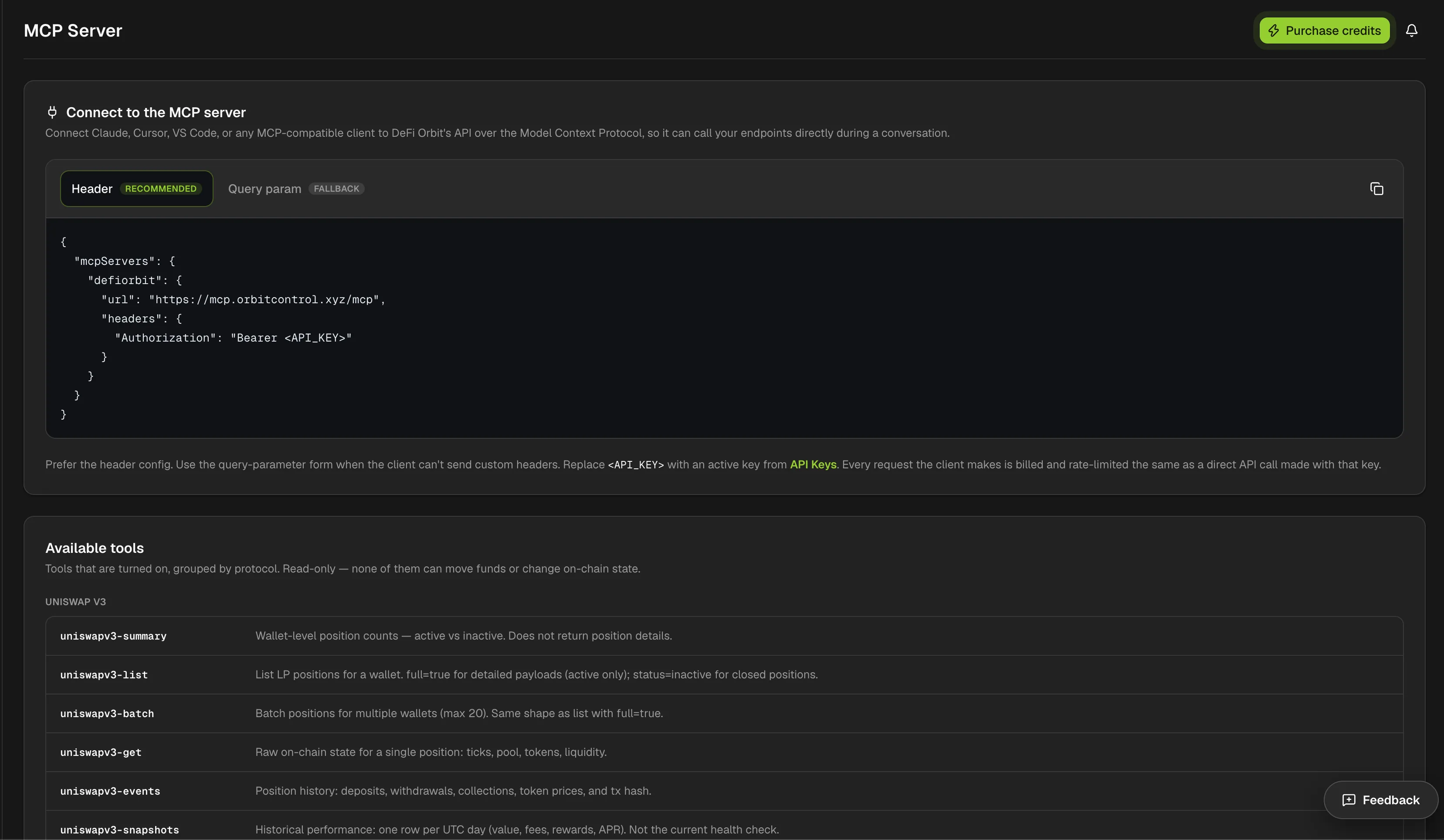1444x840 pixels.
Task: Copy the config with the copy icon
Action: [1376, 189]
